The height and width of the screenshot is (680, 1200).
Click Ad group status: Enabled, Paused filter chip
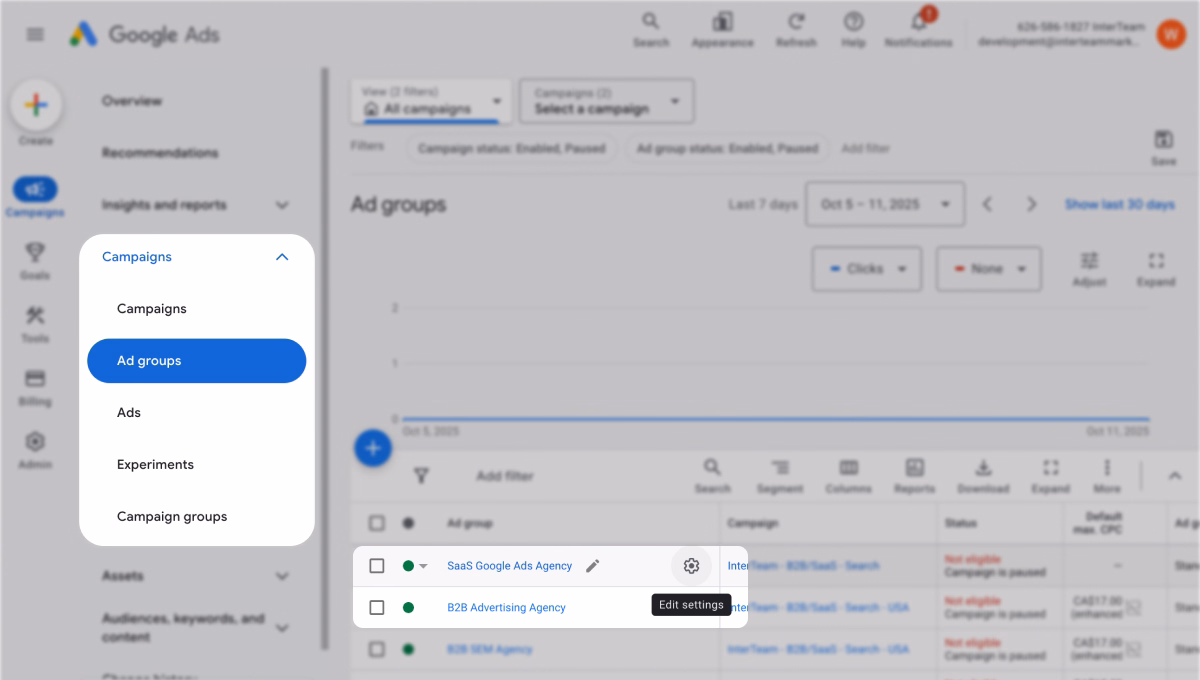(x=728, y=148)
